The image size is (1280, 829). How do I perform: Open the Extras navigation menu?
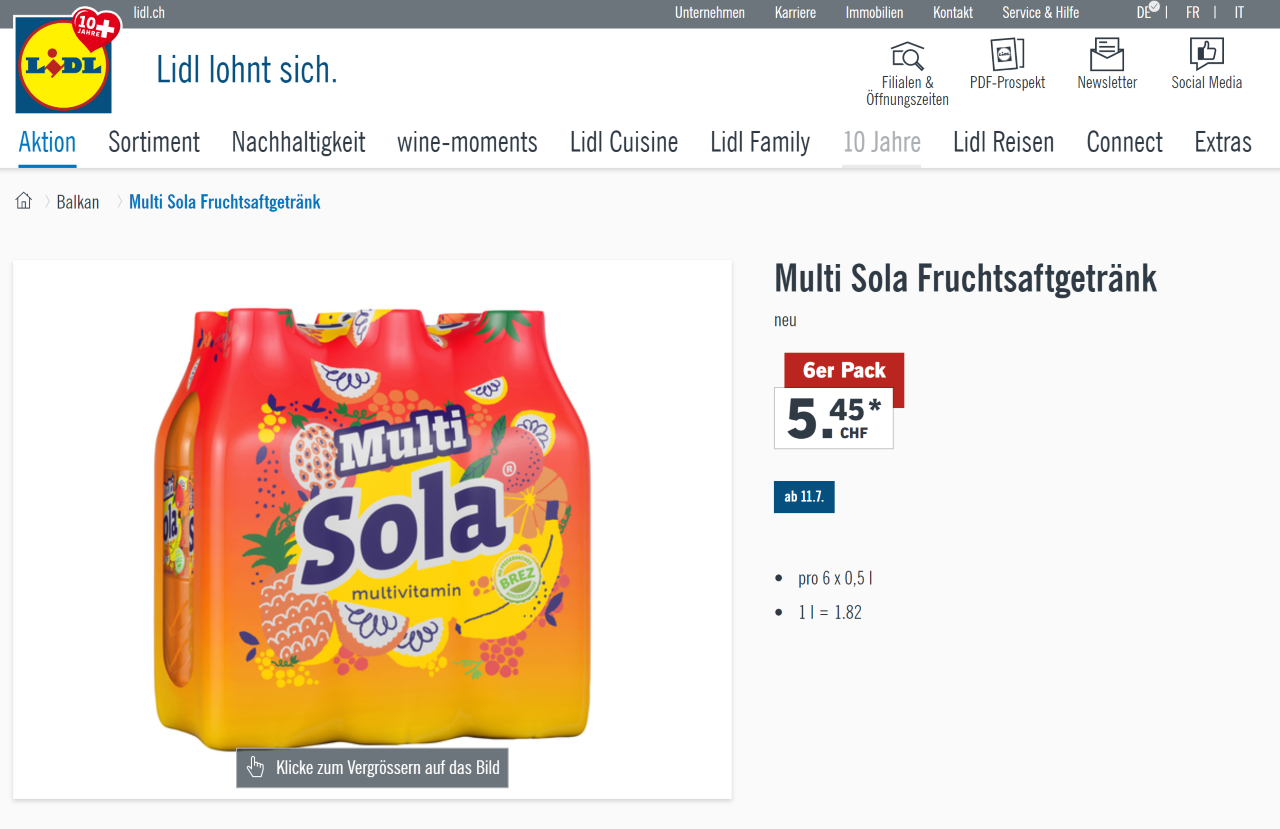[x=1222, y=142]
